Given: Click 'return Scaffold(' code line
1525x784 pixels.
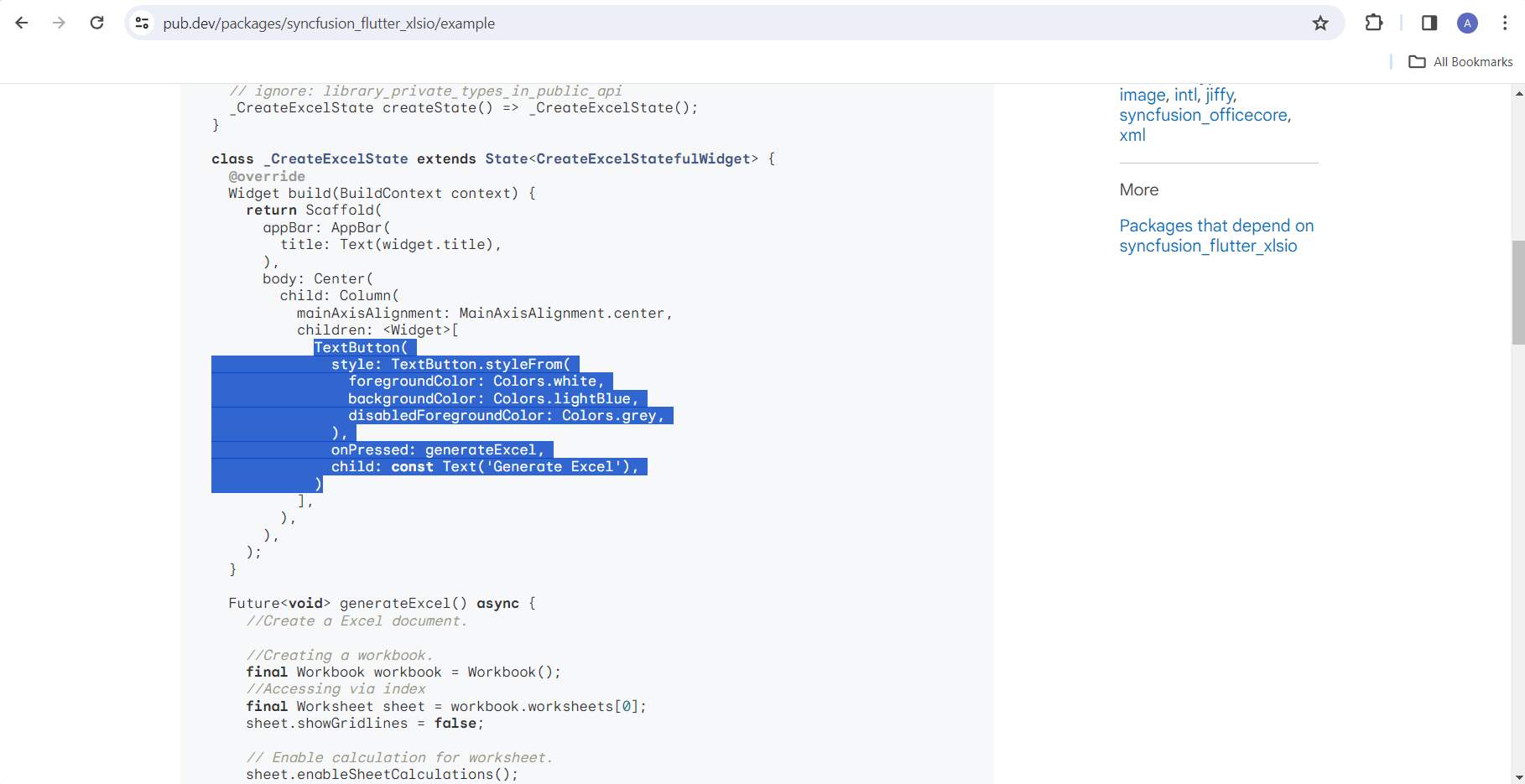Looking at the screenshot, I should click(314, 210).
